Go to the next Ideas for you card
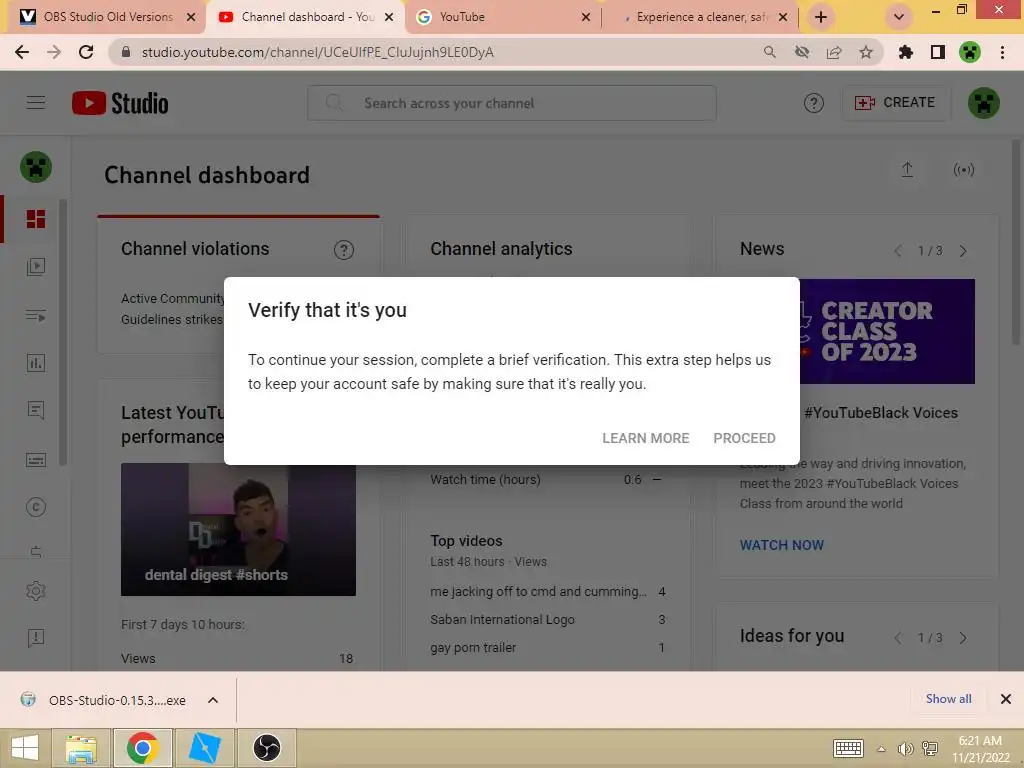Image resolution: width=1024 pixels, height=768 pixels. tap(963, 638)
